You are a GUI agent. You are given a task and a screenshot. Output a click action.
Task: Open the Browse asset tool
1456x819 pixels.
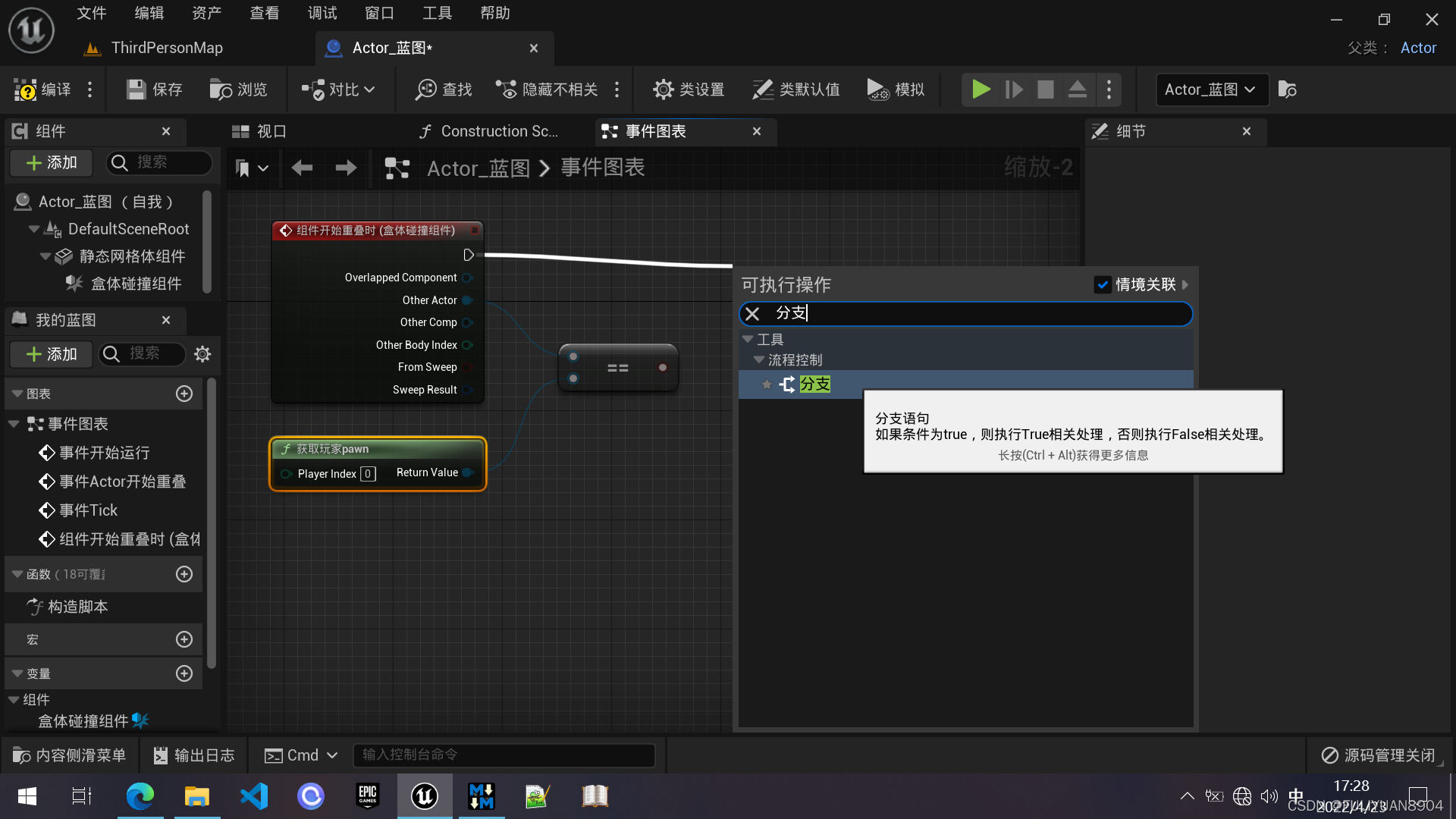click(237, 89)
